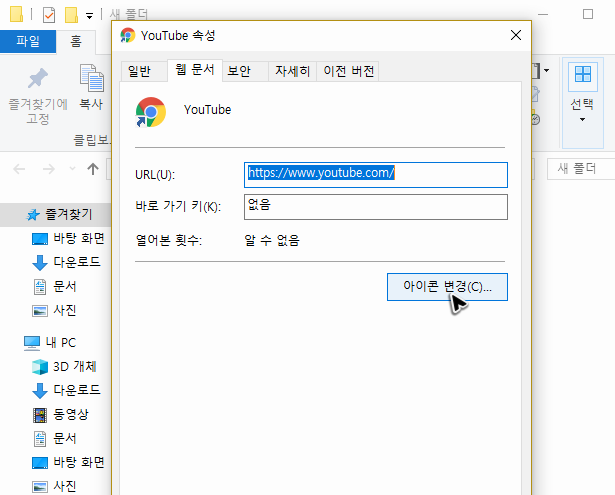Maximize the Explorer window

[x=588, y=15]
